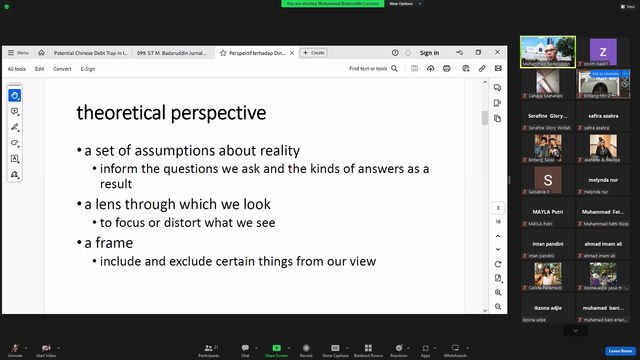Open Zoom Chat
The image size is (640, 360).
245,351
